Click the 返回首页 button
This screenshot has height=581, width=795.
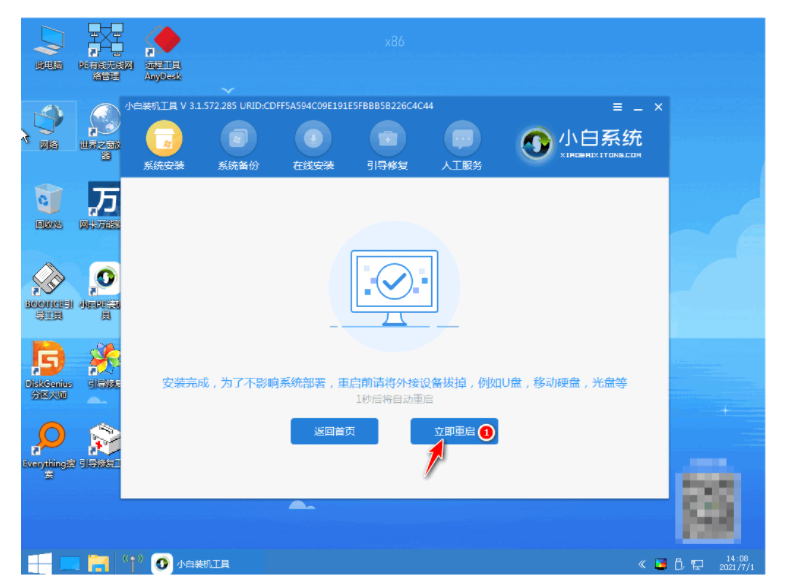click(334, 431)
